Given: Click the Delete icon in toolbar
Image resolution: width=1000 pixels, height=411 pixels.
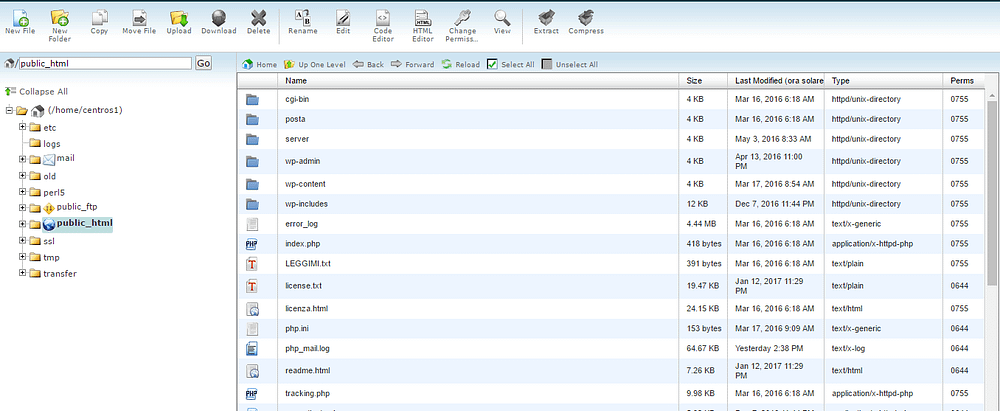Looking at the screenshot, I should [x=258, y=17].
